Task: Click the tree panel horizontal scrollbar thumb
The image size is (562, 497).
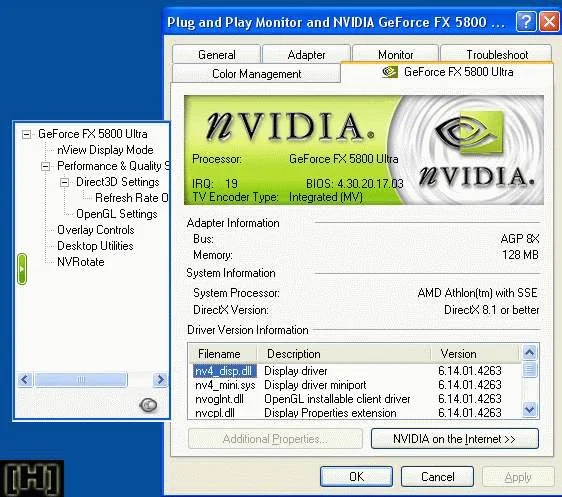Action: (x=81, y=379)
